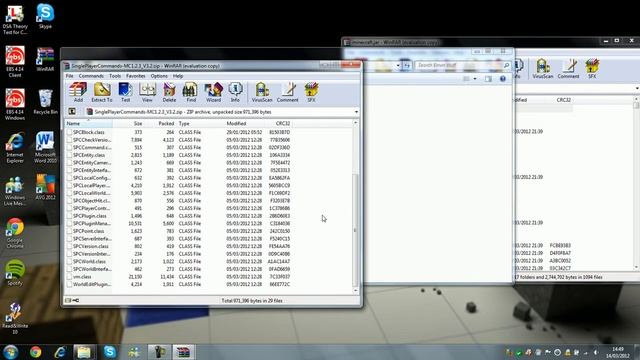
Task: Open the Commands menu in WinRAR
Action: click(x=91, y=76)
